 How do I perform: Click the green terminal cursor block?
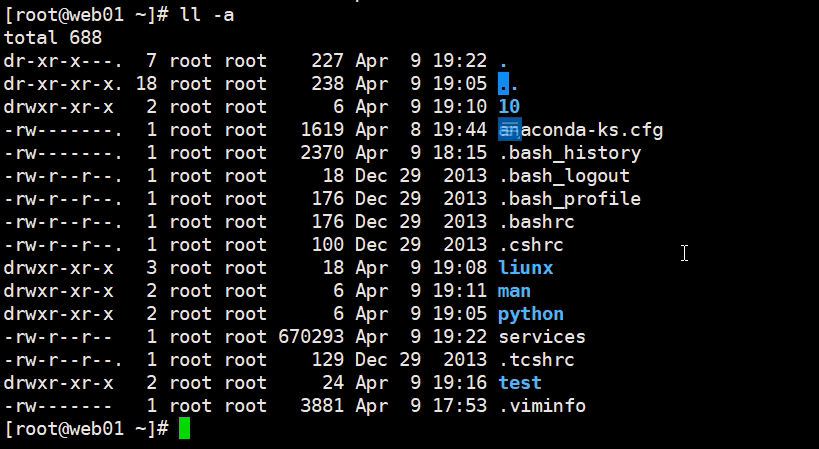184,429
